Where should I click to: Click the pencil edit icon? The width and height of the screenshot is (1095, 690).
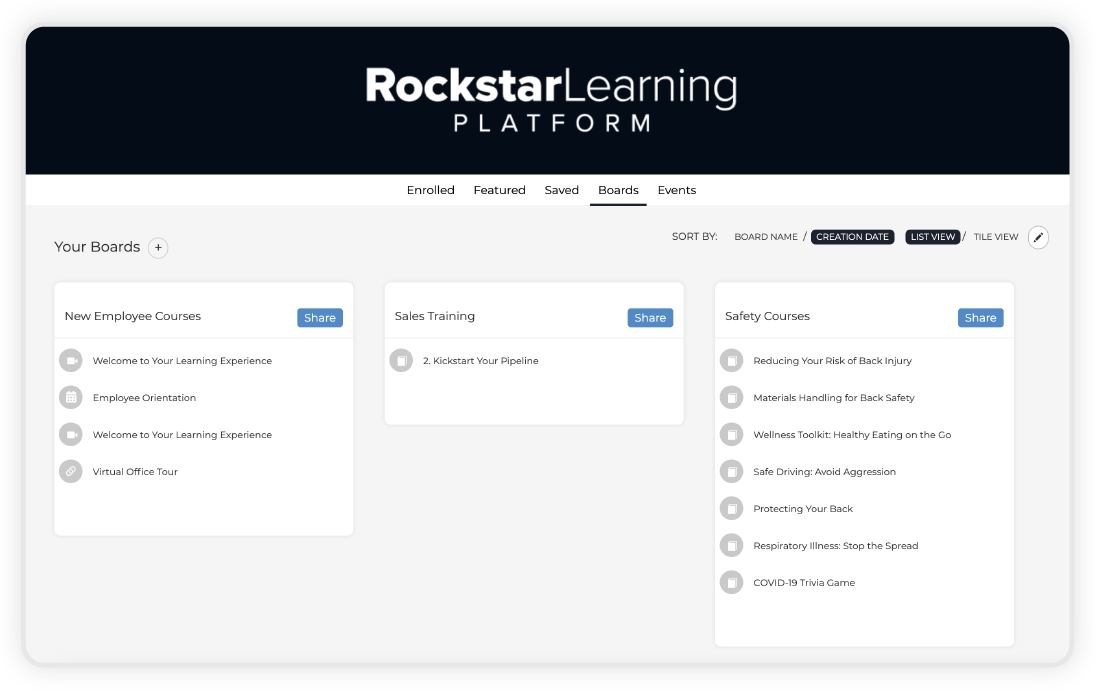1038,237
